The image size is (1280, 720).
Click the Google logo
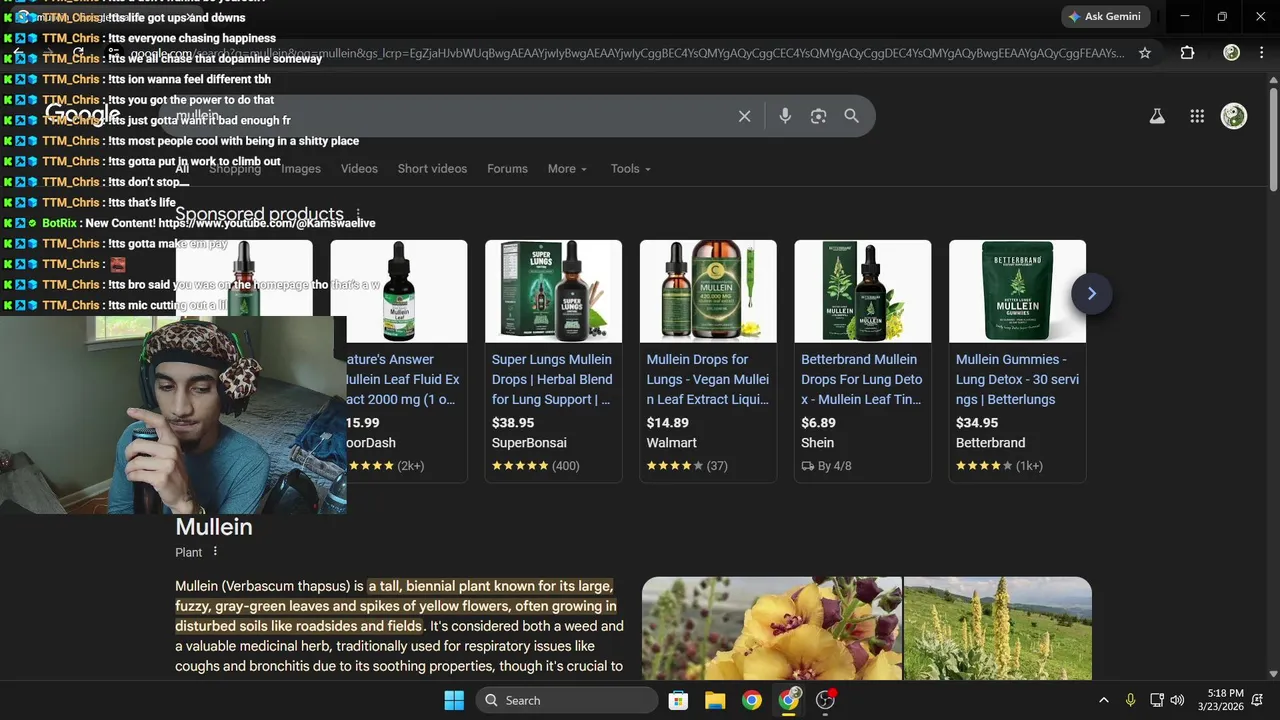(x=83, y=116)
